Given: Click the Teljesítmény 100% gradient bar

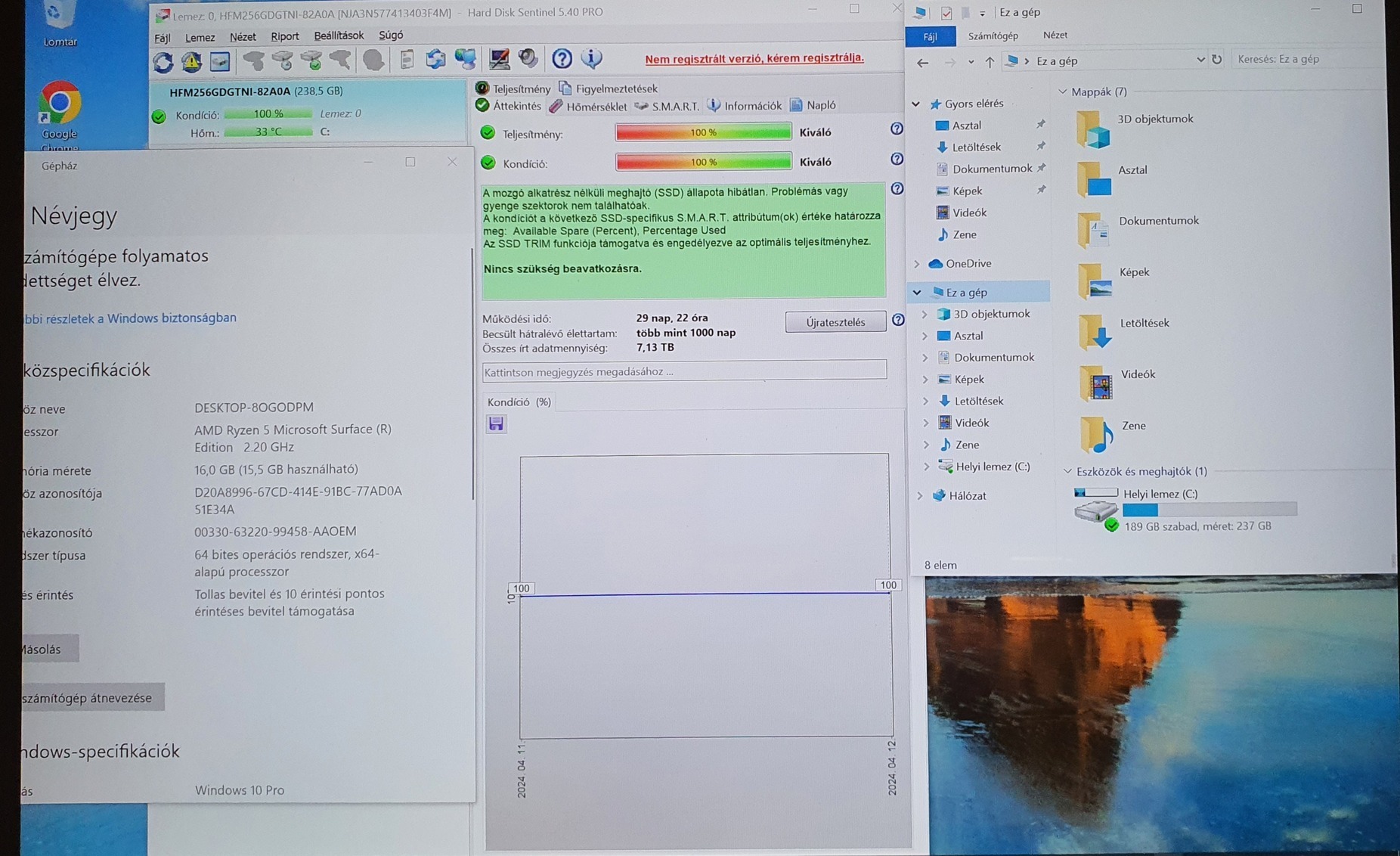Looking at the screenshot, I should (x=704, y=132).
